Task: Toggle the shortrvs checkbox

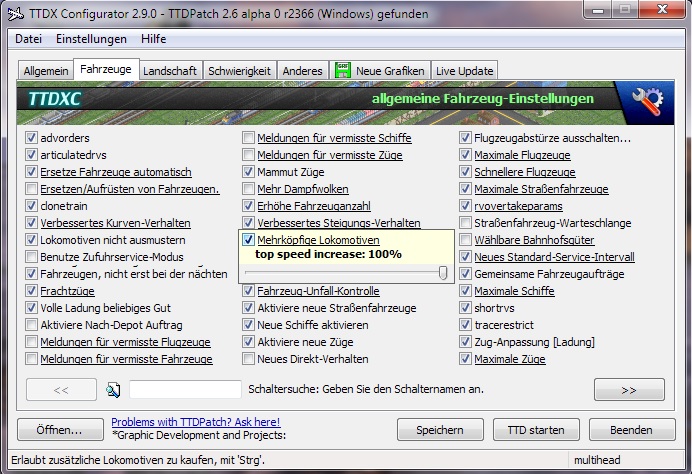Action: (x=465, y=308)
